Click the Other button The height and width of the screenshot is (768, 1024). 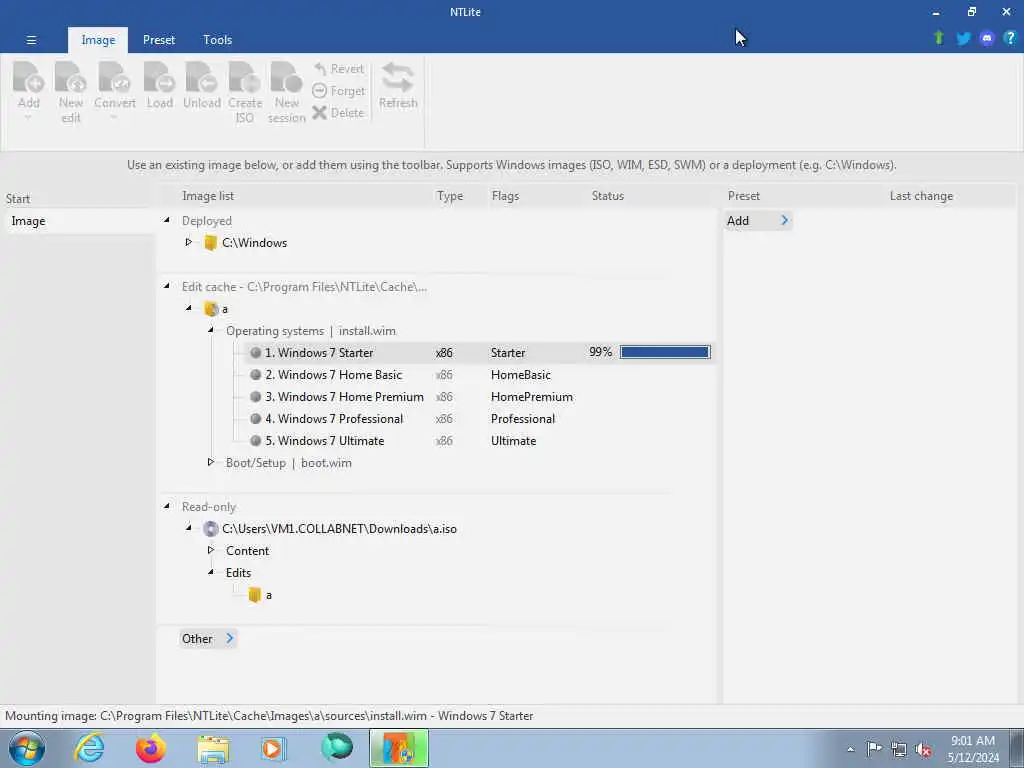point(208,639)
